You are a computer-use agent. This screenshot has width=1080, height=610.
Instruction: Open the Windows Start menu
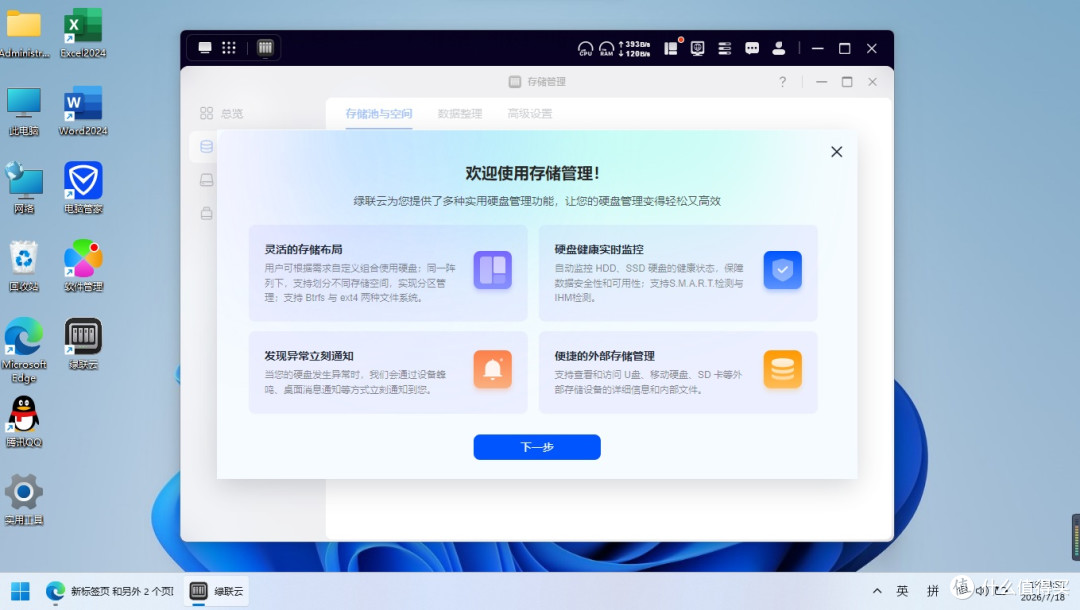[x=21, y=591]
